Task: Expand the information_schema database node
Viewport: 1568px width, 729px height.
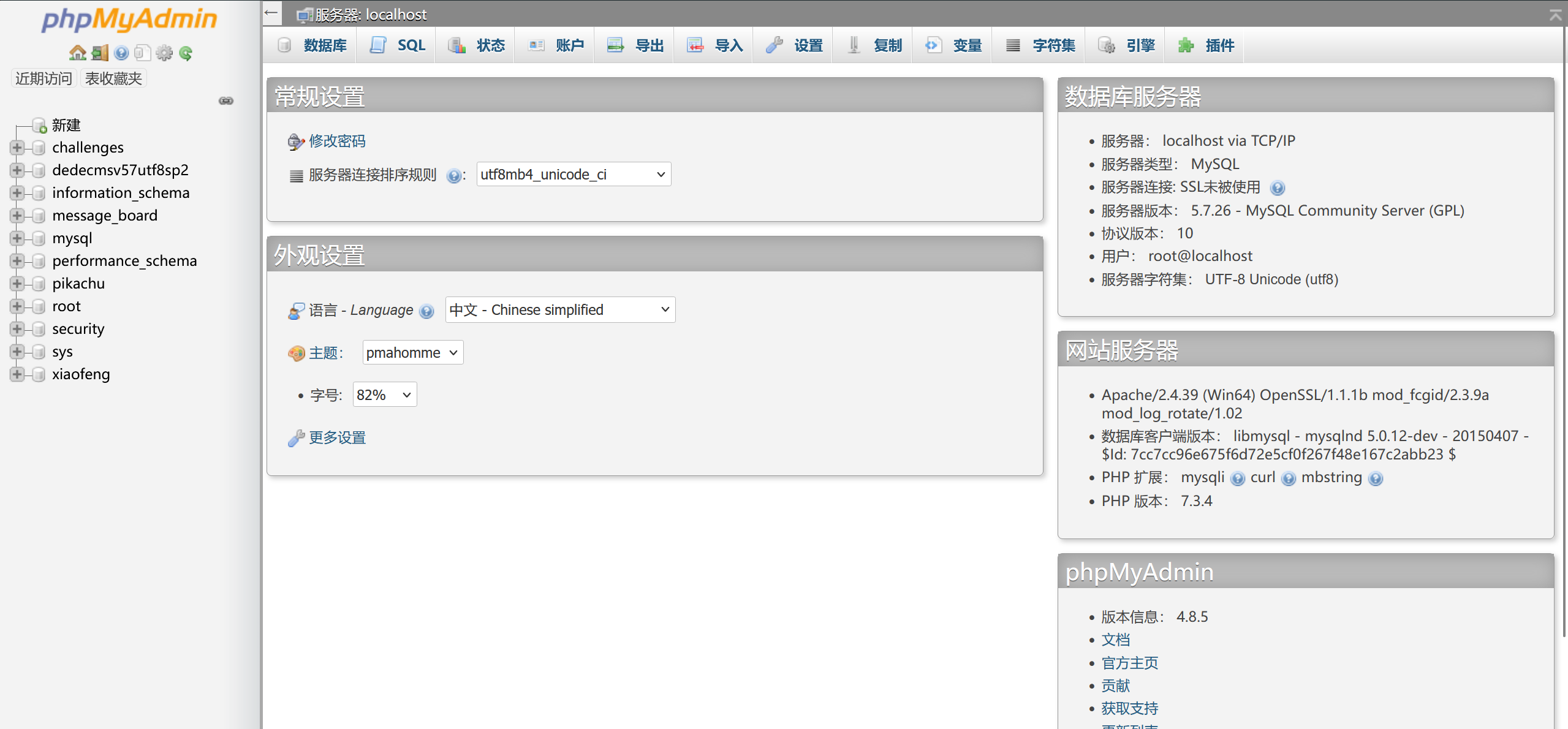Action: coord(17,193)
